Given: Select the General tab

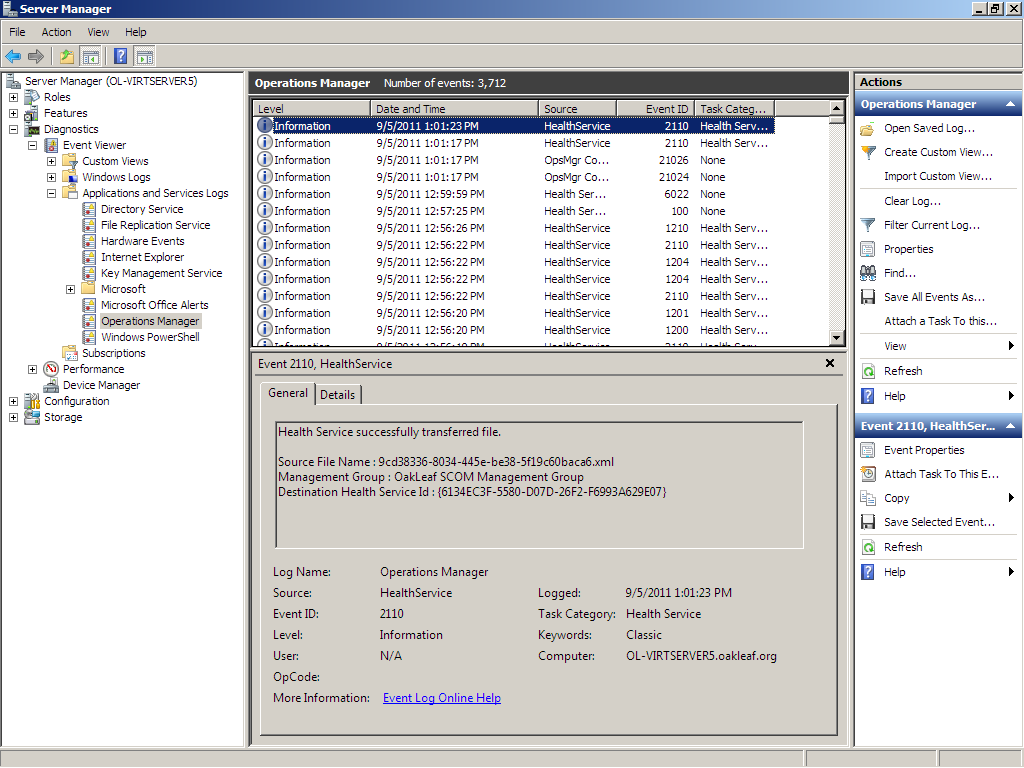Looking at the screenshot, I should [287, 393].
